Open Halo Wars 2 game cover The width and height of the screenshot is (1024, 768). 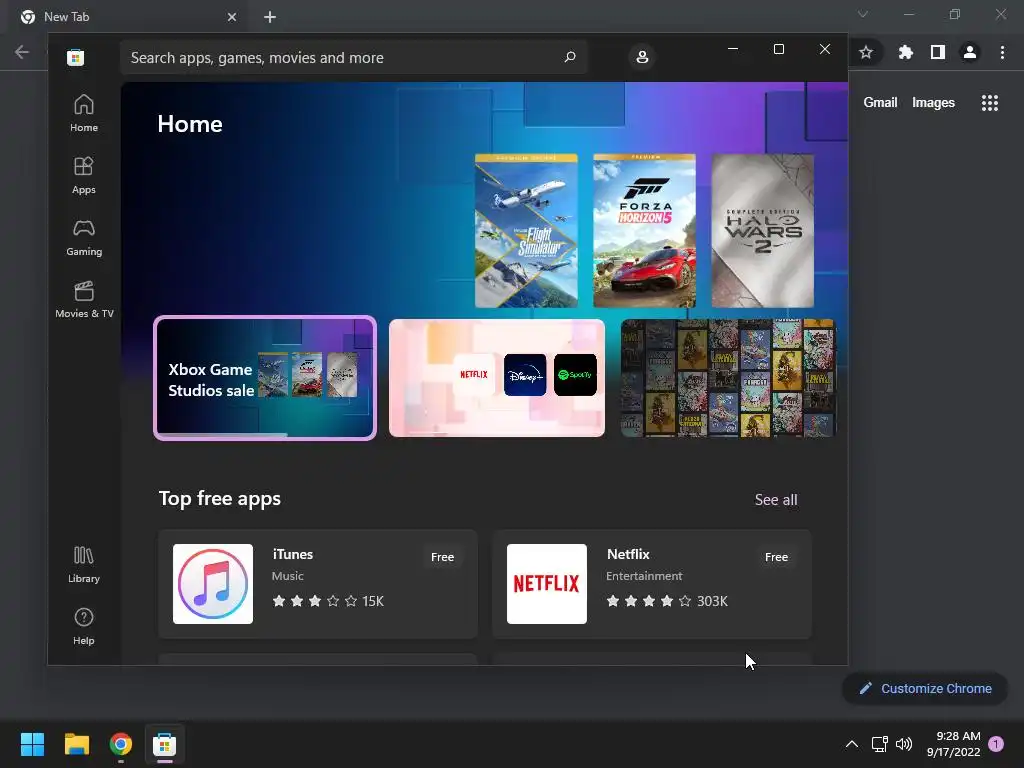coord(762,231)
